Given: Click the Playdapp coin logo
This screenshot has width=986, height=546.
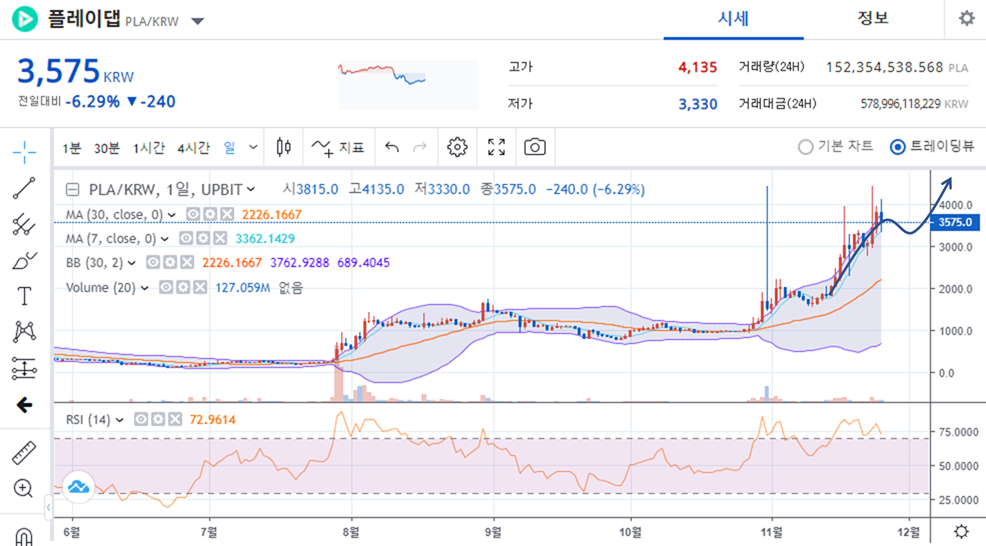Looking at the screenshot, I should (x=25, y=19).
